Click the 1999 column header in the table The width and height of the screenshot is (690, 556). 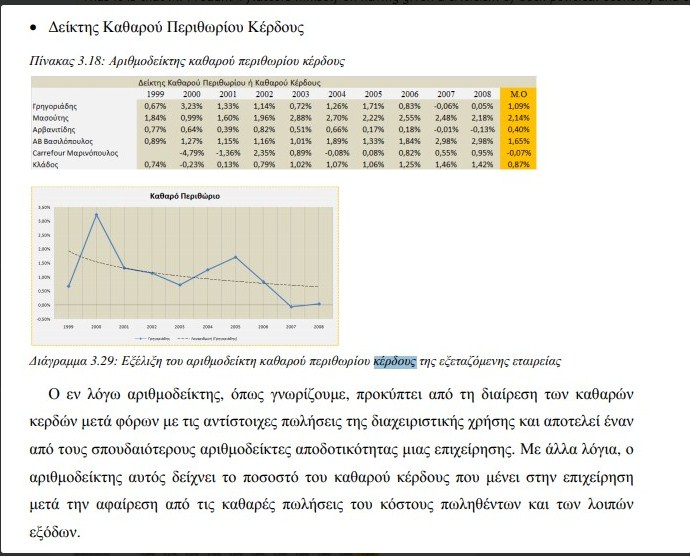[156, 93]
